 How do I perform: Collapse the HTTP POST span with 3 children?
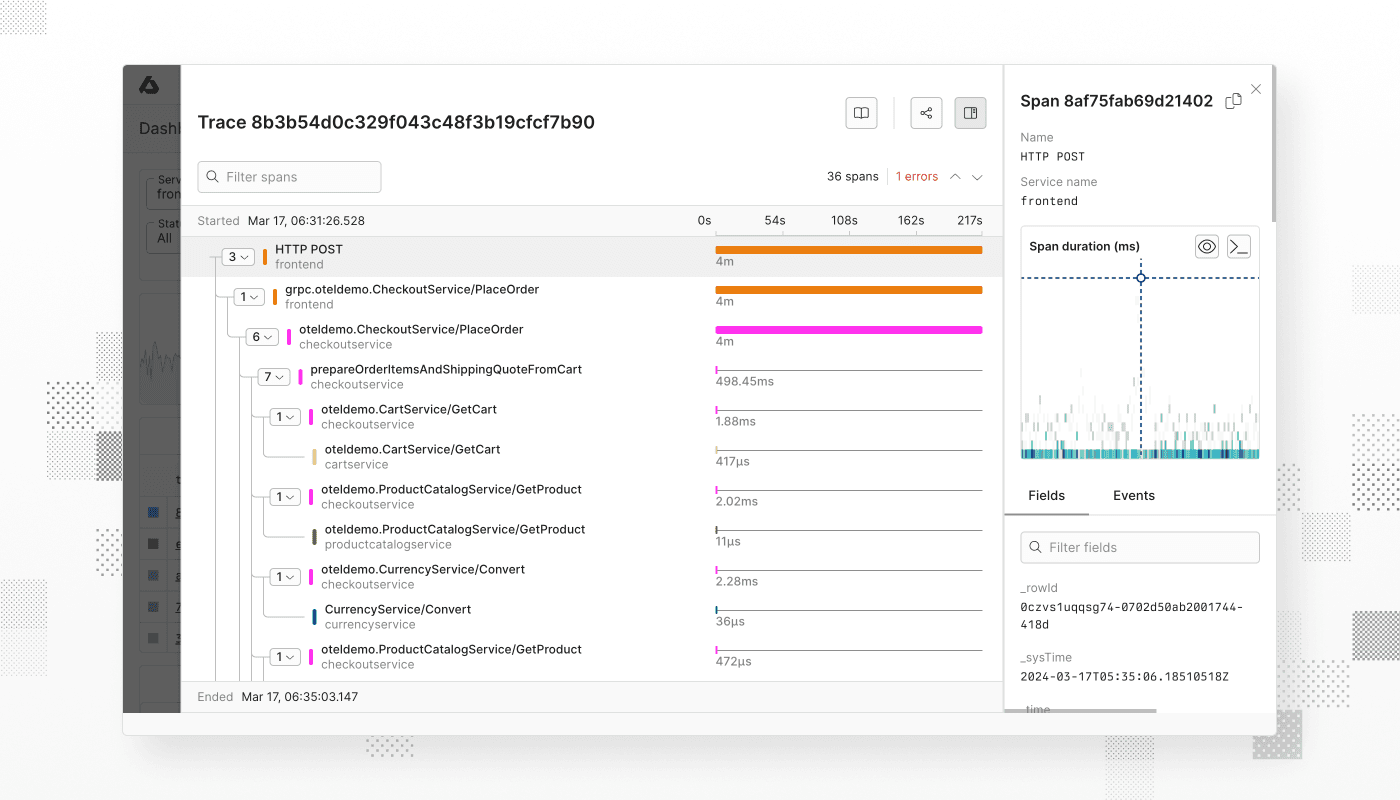(x=238, y=257)
